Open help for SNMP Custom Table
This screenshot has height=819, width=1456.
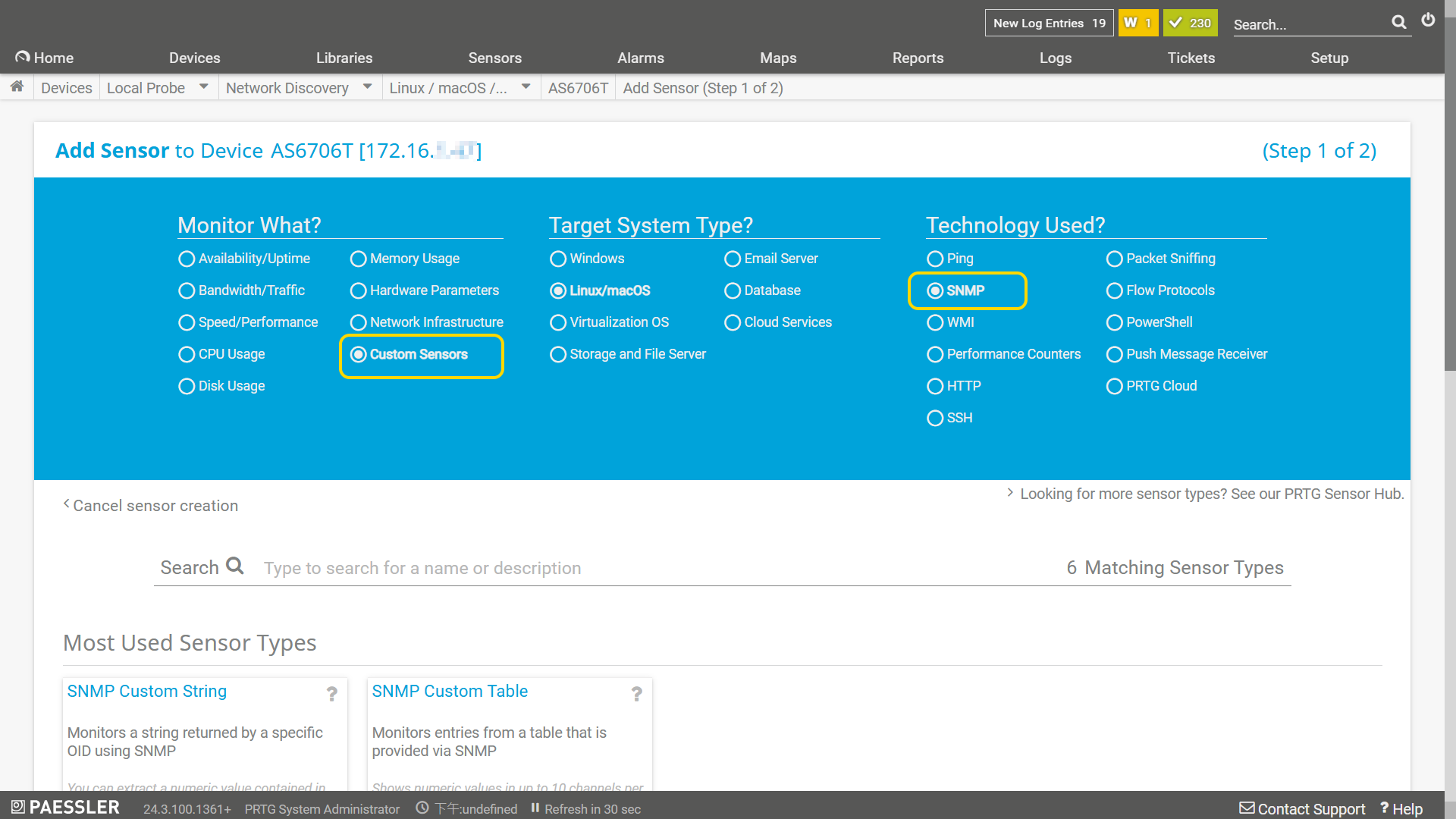coord(637,693)
